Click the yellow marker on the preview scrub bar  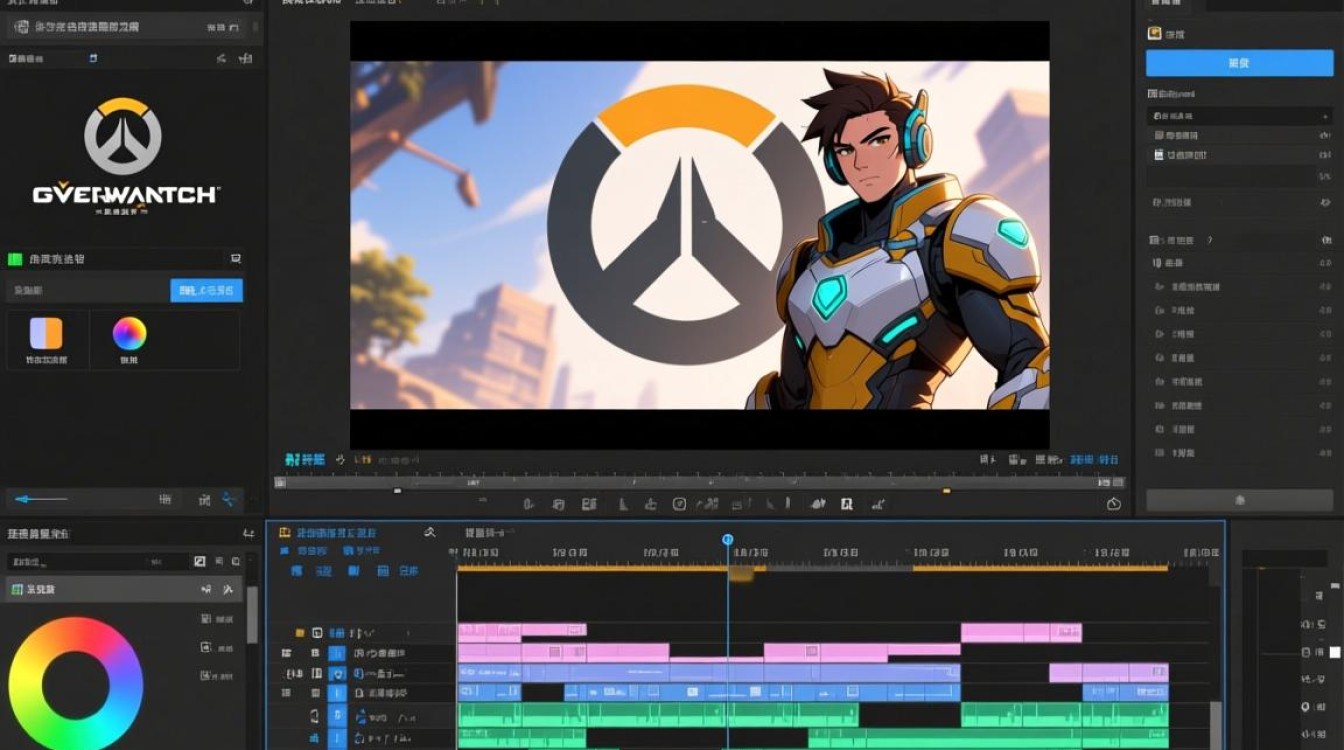(946, 490)
